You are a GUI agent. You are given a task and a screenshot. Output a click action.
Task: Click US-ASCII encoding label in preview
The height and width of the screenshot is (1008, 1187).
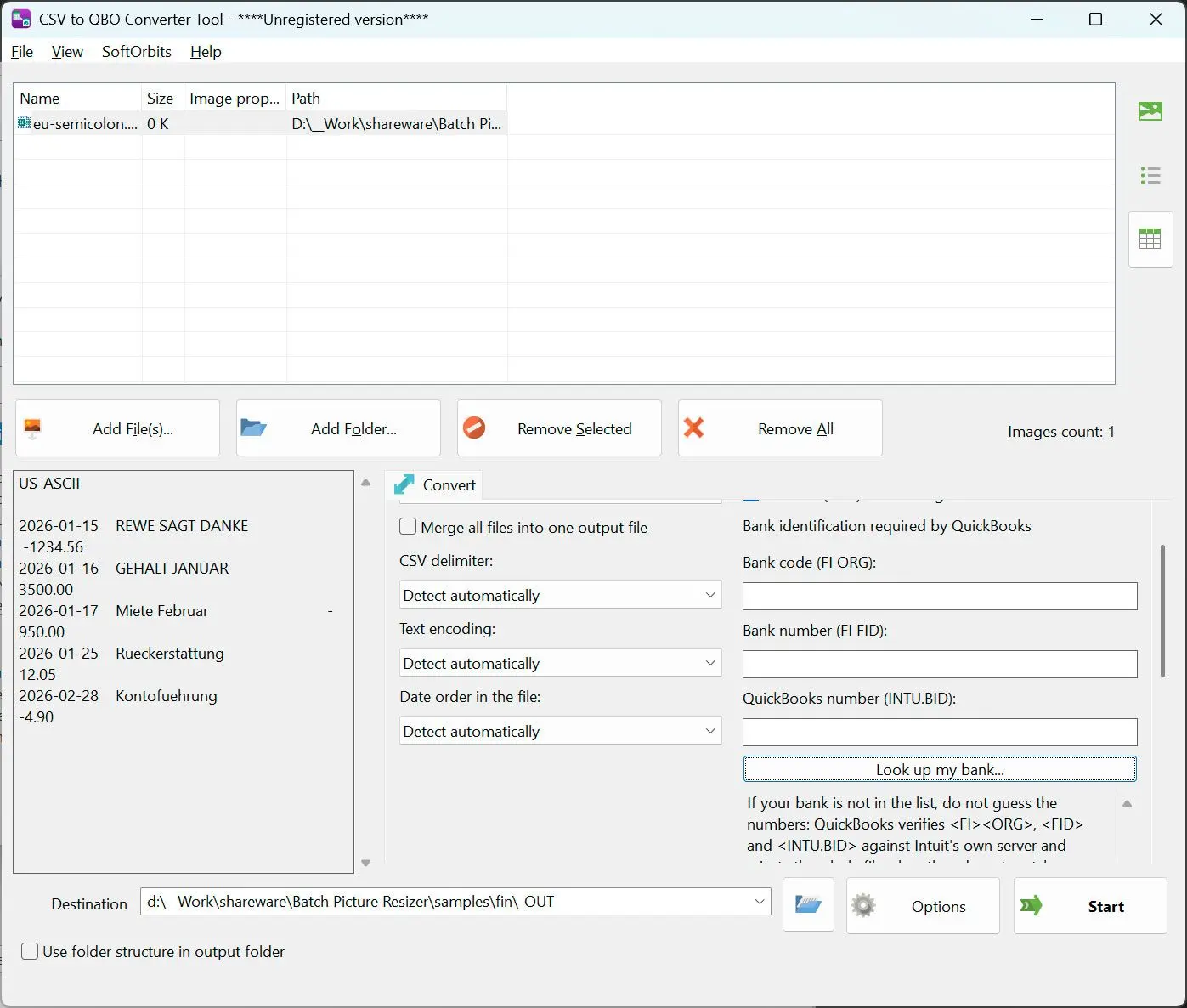[x=49, y=483]
